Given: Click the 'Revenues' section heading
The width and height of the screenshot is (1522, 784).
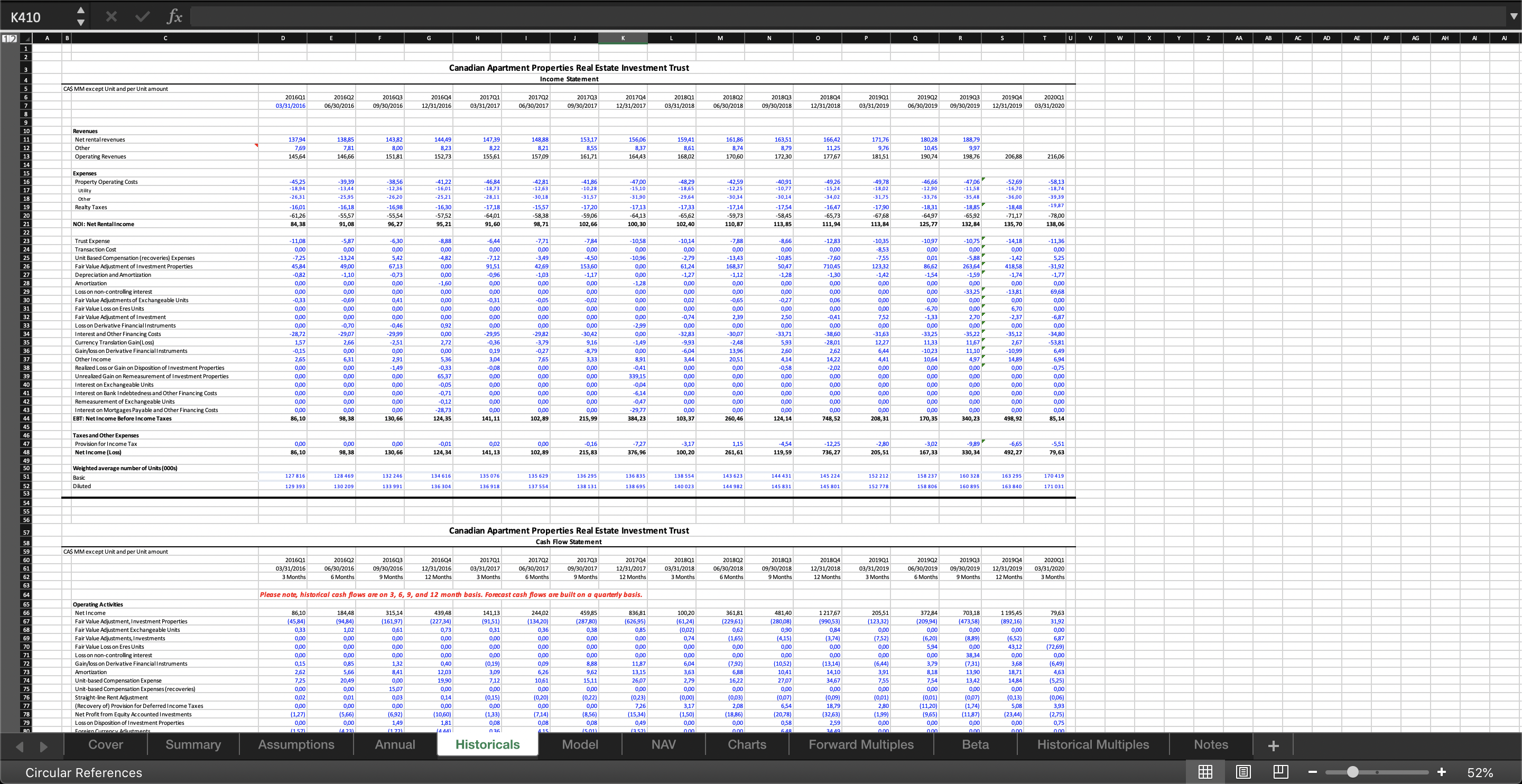Looking at the screenshot, I should [85, 131].
